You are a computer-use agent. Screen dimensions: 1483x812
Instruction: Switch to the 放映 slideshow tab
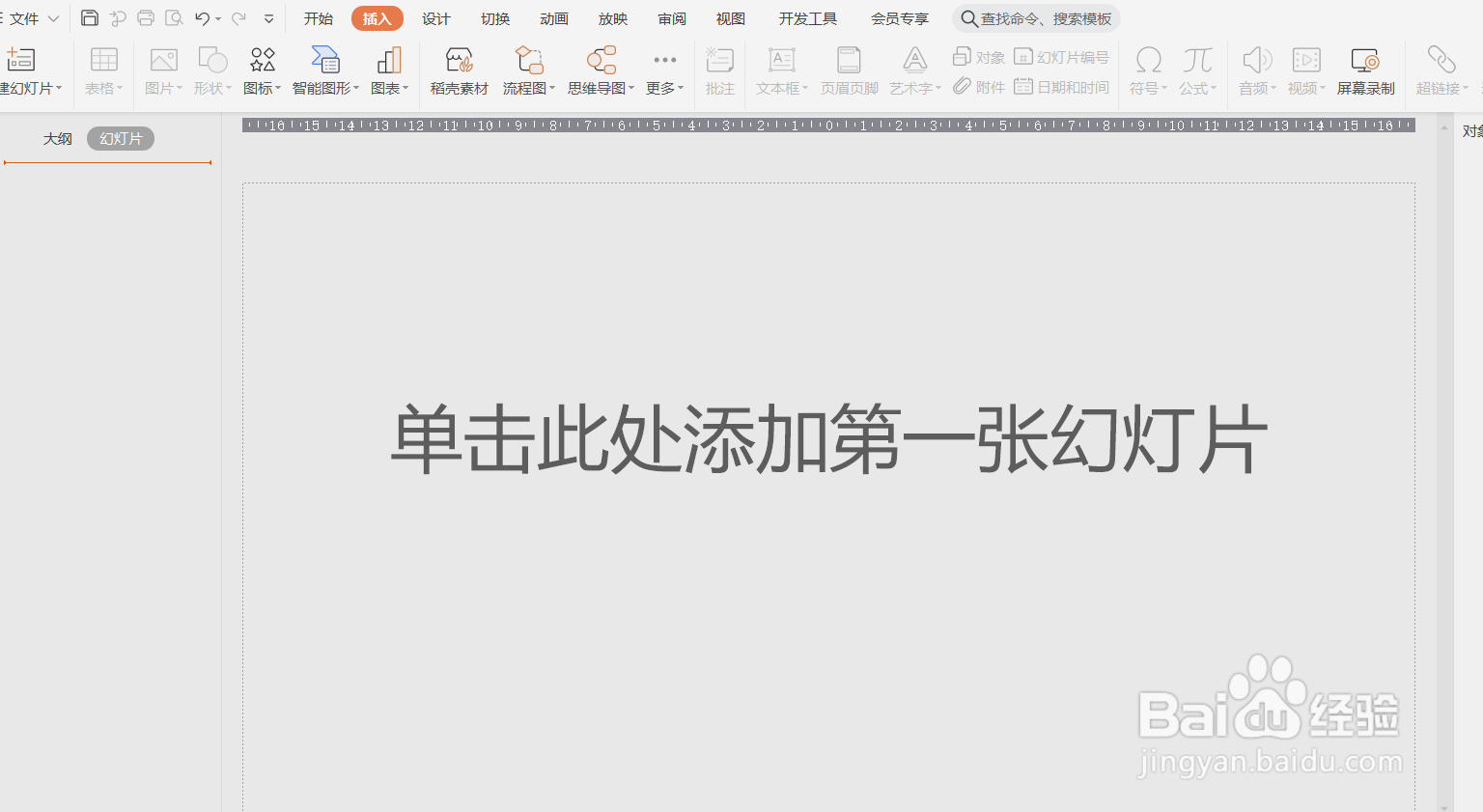point(613,18)
